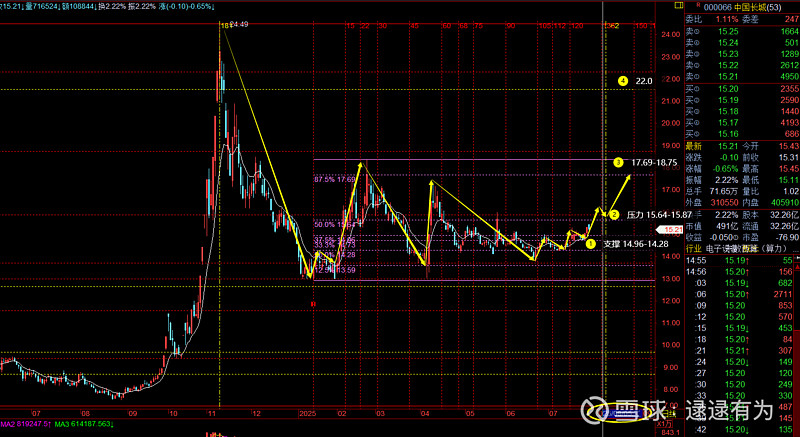Click the 买 15.19 bid row
800x437 pixels.
click(741, 100)
